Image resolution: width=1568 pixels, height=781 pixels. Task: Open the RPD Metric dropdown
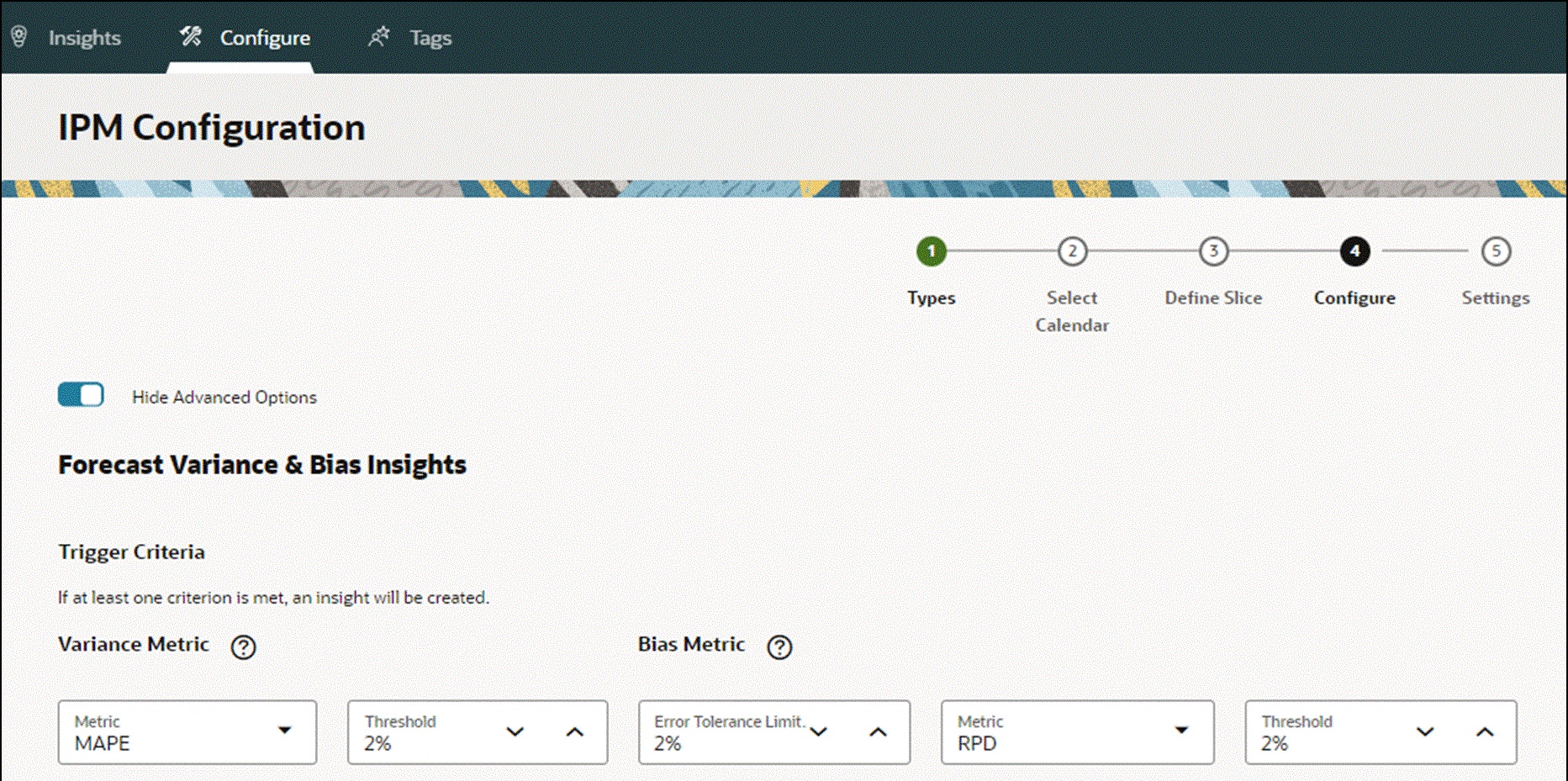coord(1182,731)
